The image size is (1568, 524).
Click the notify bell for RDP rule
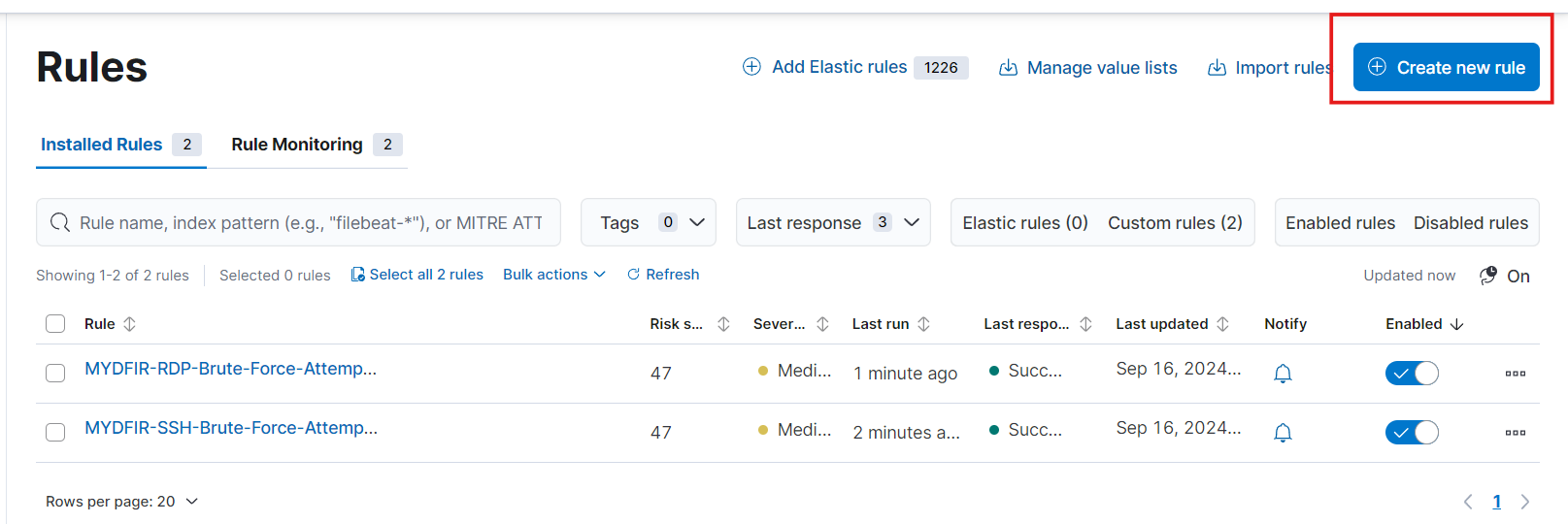coord(1283,374)
